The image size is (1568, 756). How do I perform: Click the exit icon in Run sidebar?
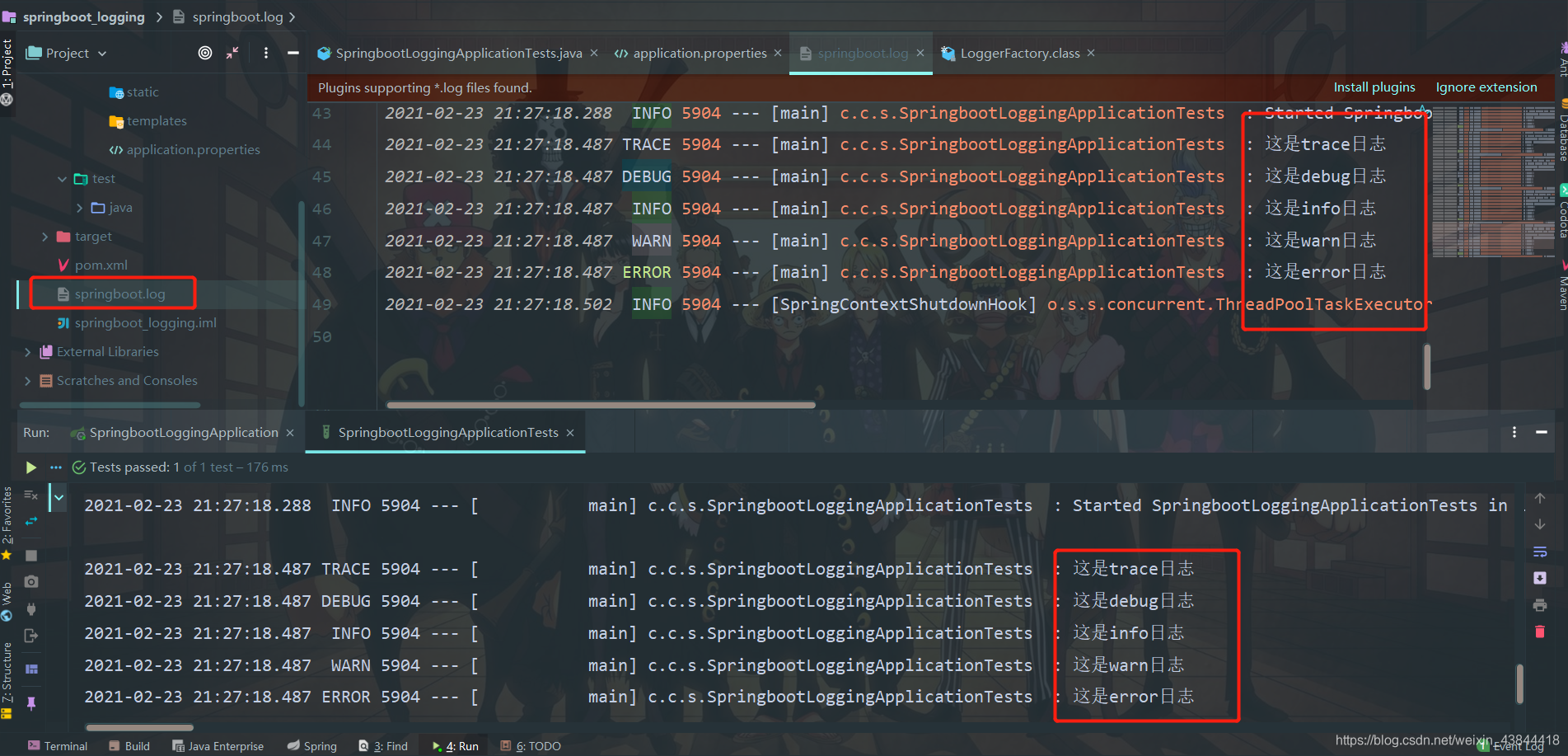click(x=31, y=636)
